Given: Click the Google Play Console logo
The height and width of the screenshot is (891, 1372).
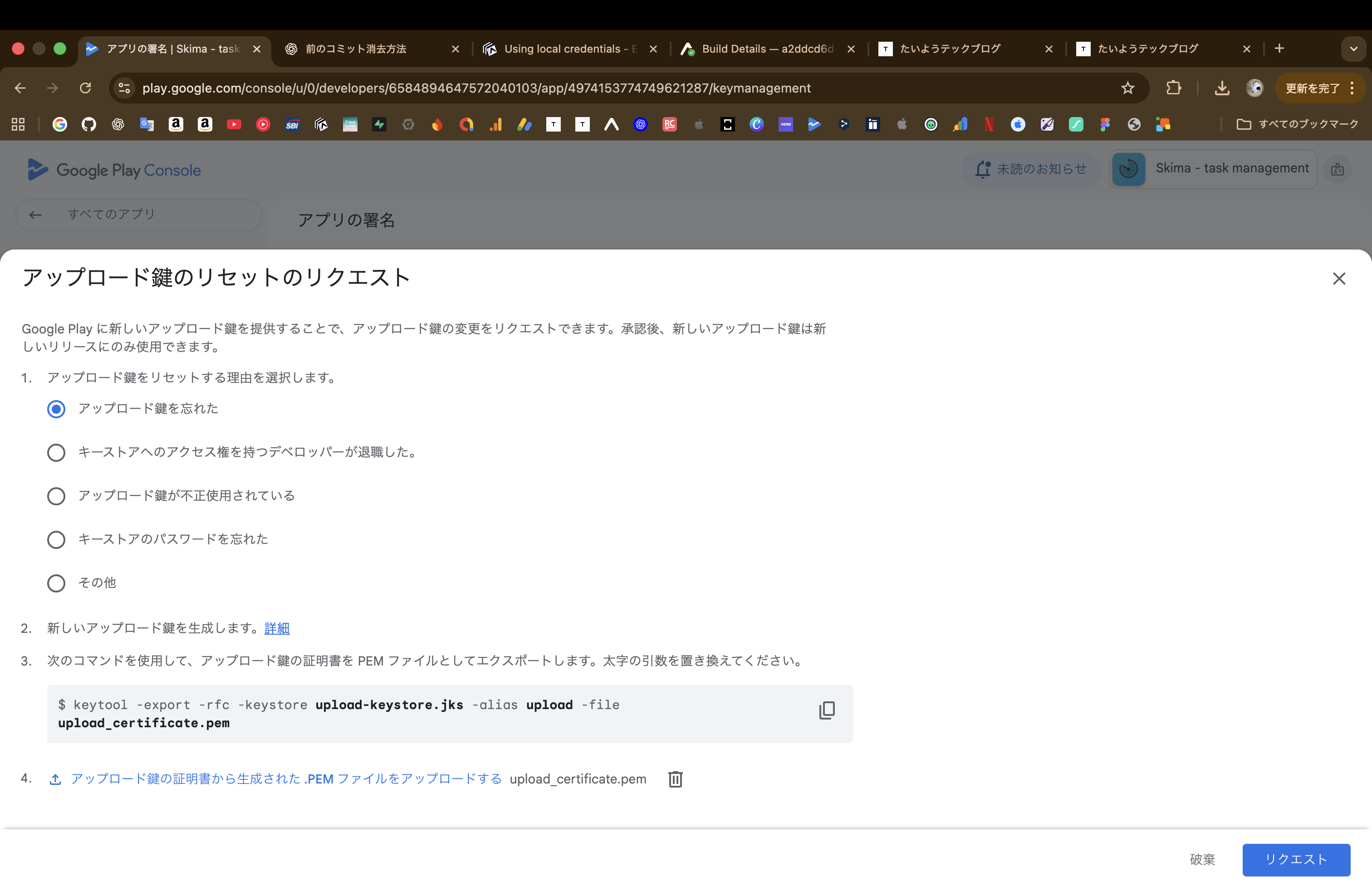Looking at the screenshot, I should pyautogui.click(x=114, y=169).
